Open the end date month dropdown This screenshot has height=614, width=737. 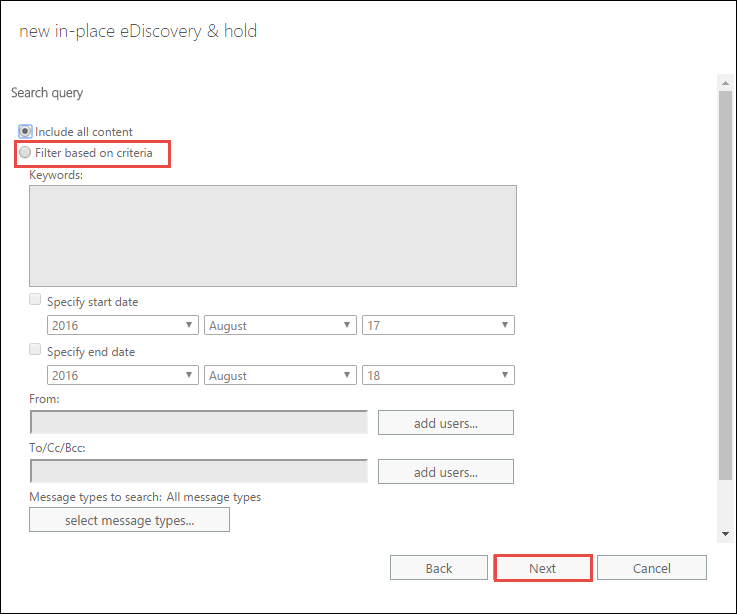point(280,375)
